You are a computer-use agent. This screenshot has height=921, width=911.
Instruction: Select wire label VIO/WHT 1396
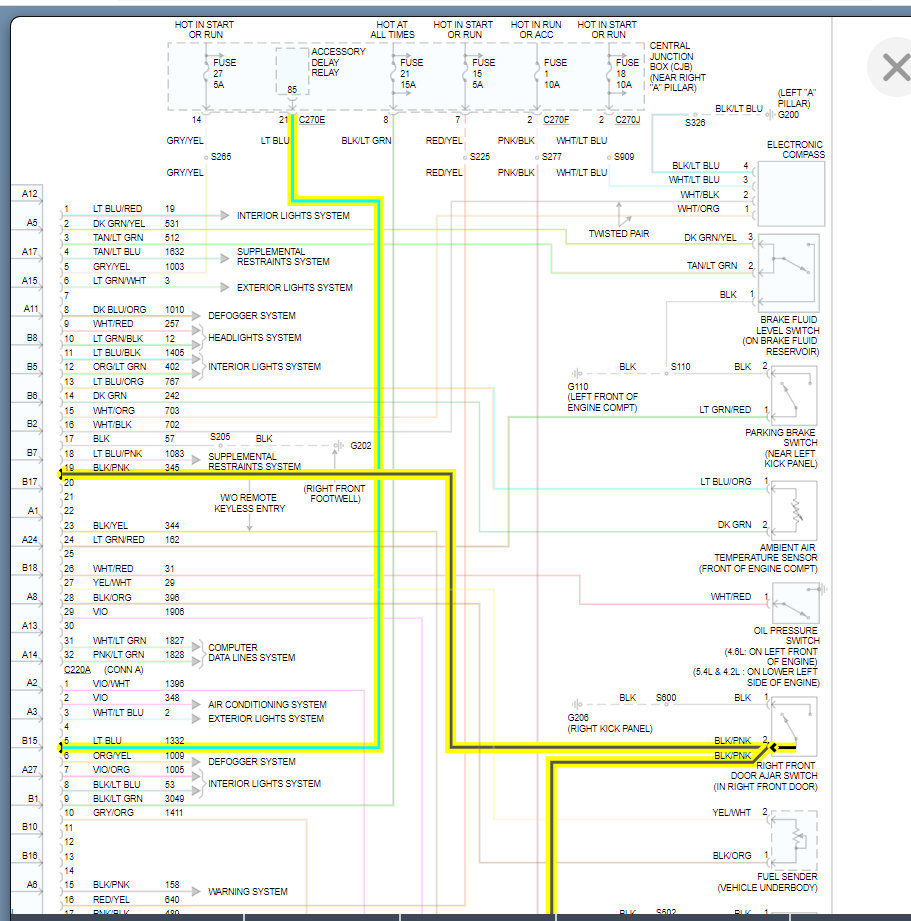(x=138, y=684)
